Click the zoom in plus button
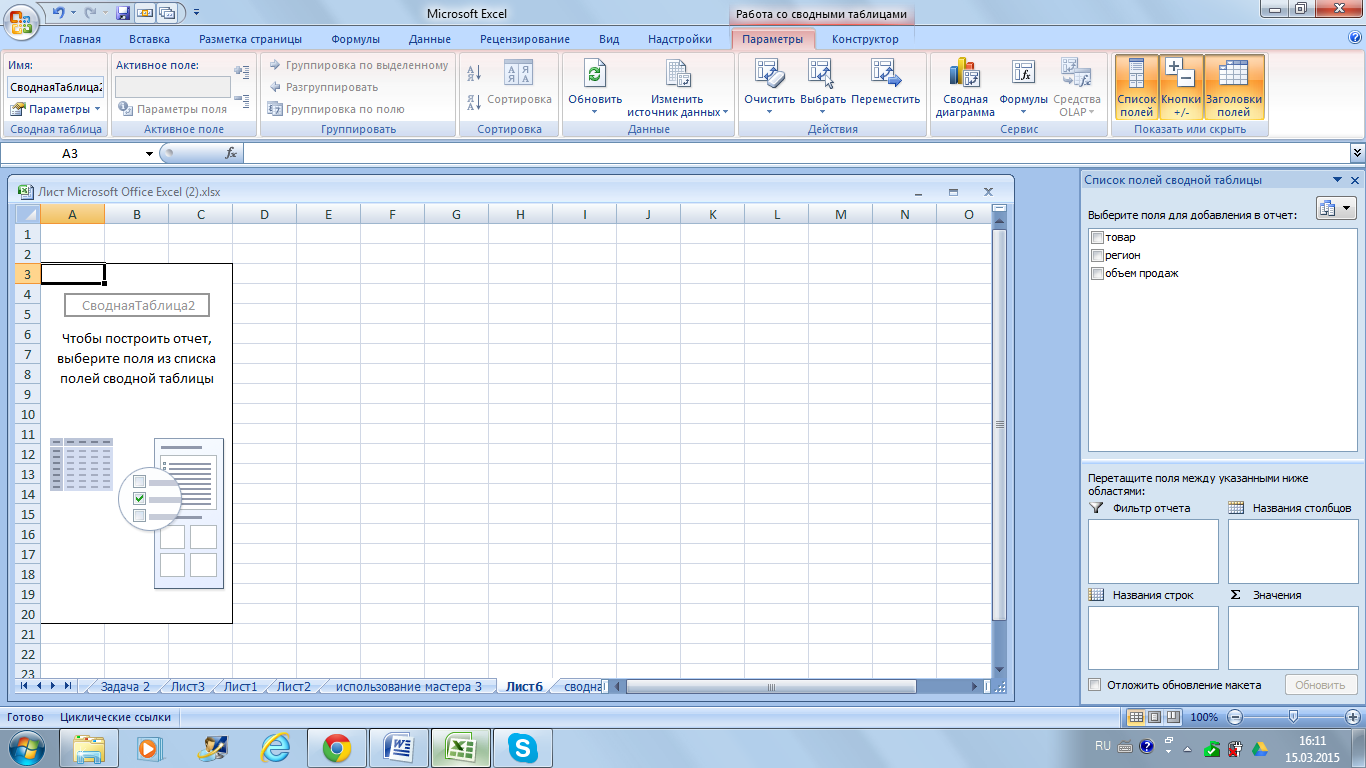 coord(1353,717)
